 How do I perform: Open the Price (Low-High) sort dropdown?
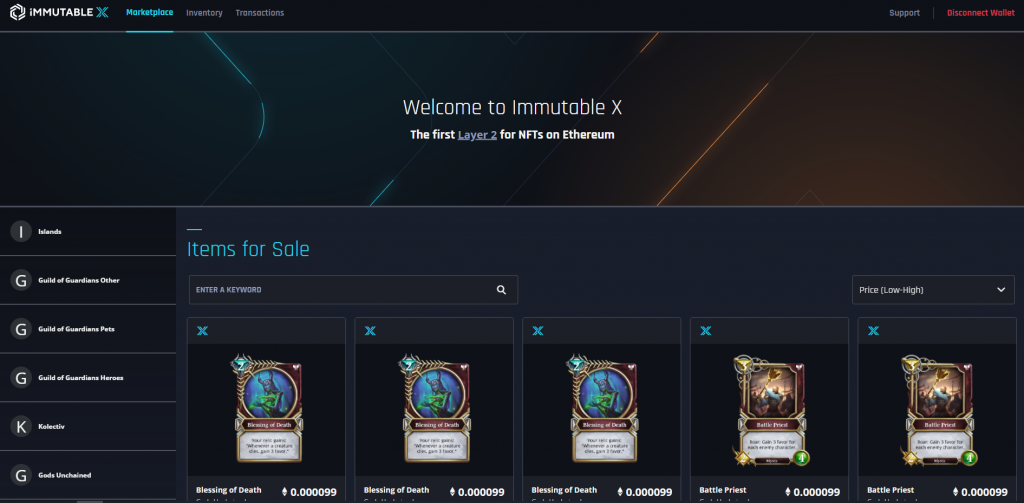(x=919, y=290)
